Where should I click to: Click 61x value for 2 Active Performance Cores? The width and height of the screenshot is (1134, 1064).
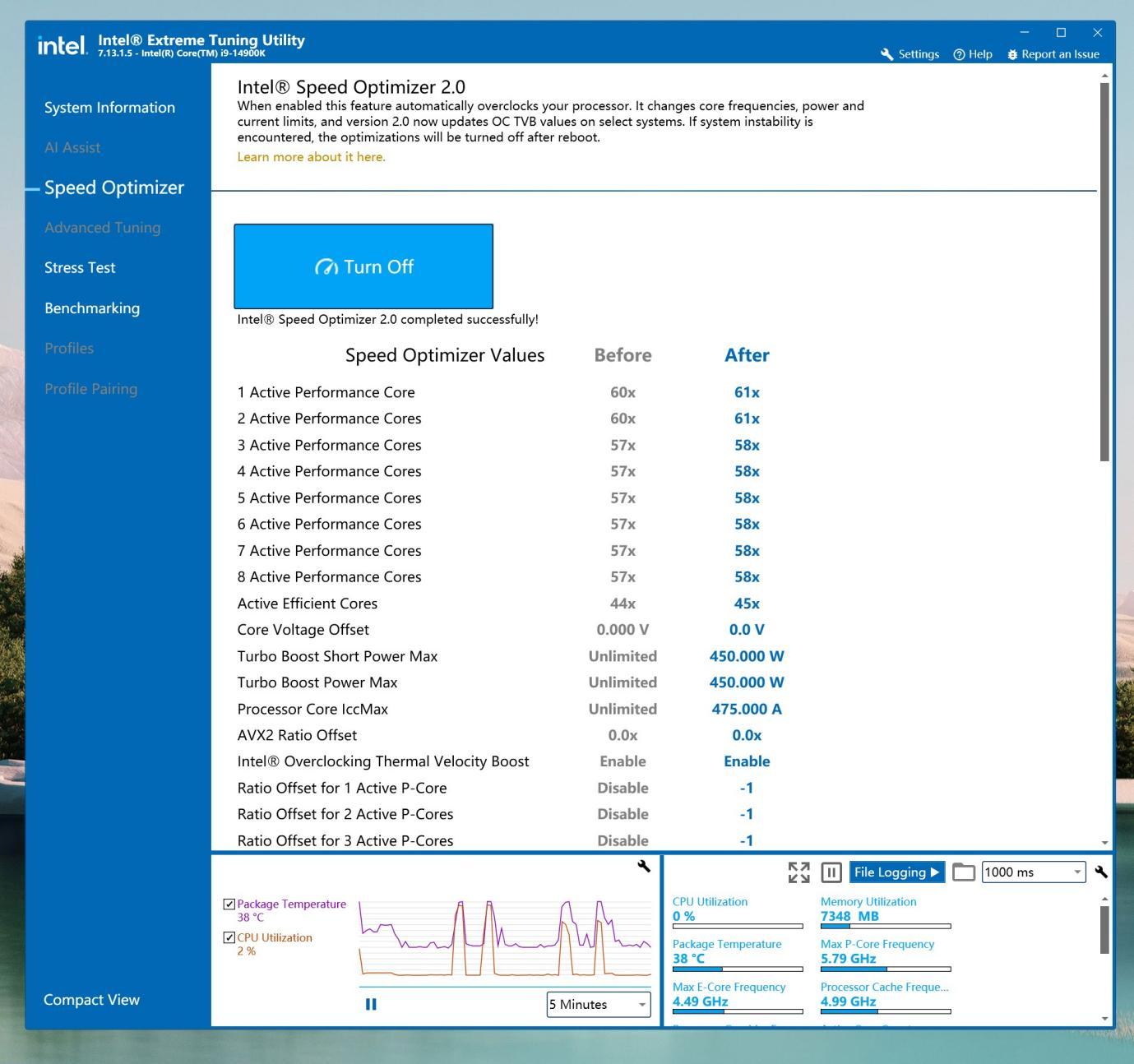pos(747,419)
